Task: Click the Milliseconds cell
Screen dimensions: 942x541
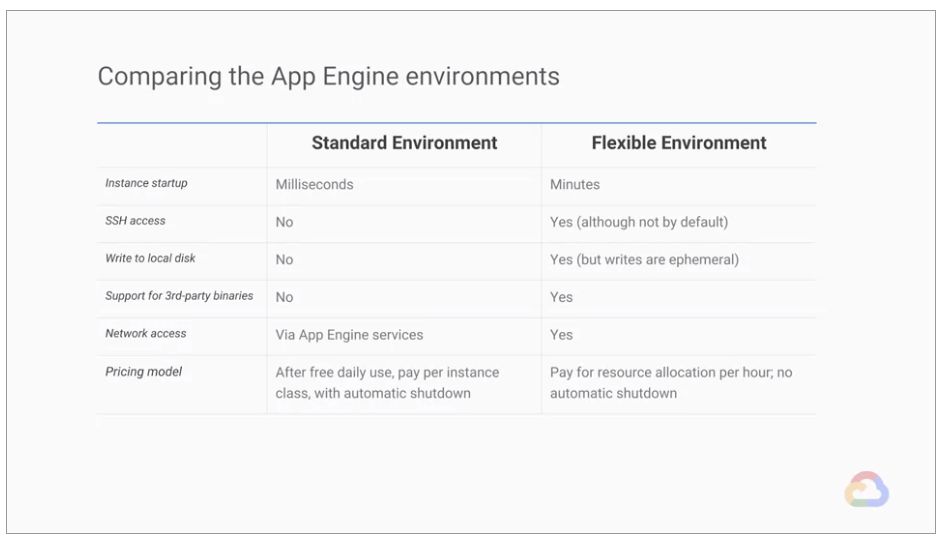Action: pyautogui.click(x=314, y=184)
